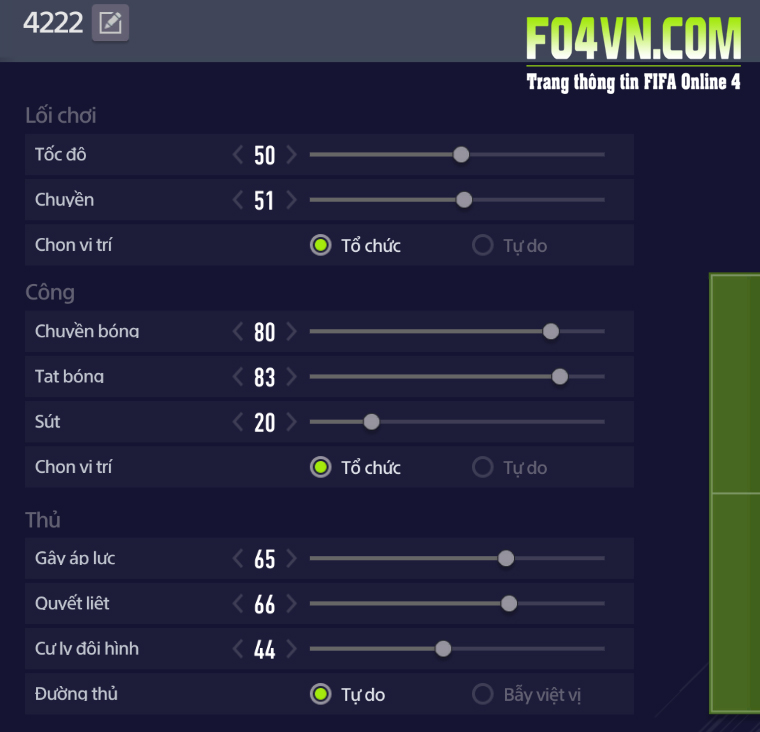Decrease Gây áp lực value with left arrow

pyautogui.click(x=238, y=558)
